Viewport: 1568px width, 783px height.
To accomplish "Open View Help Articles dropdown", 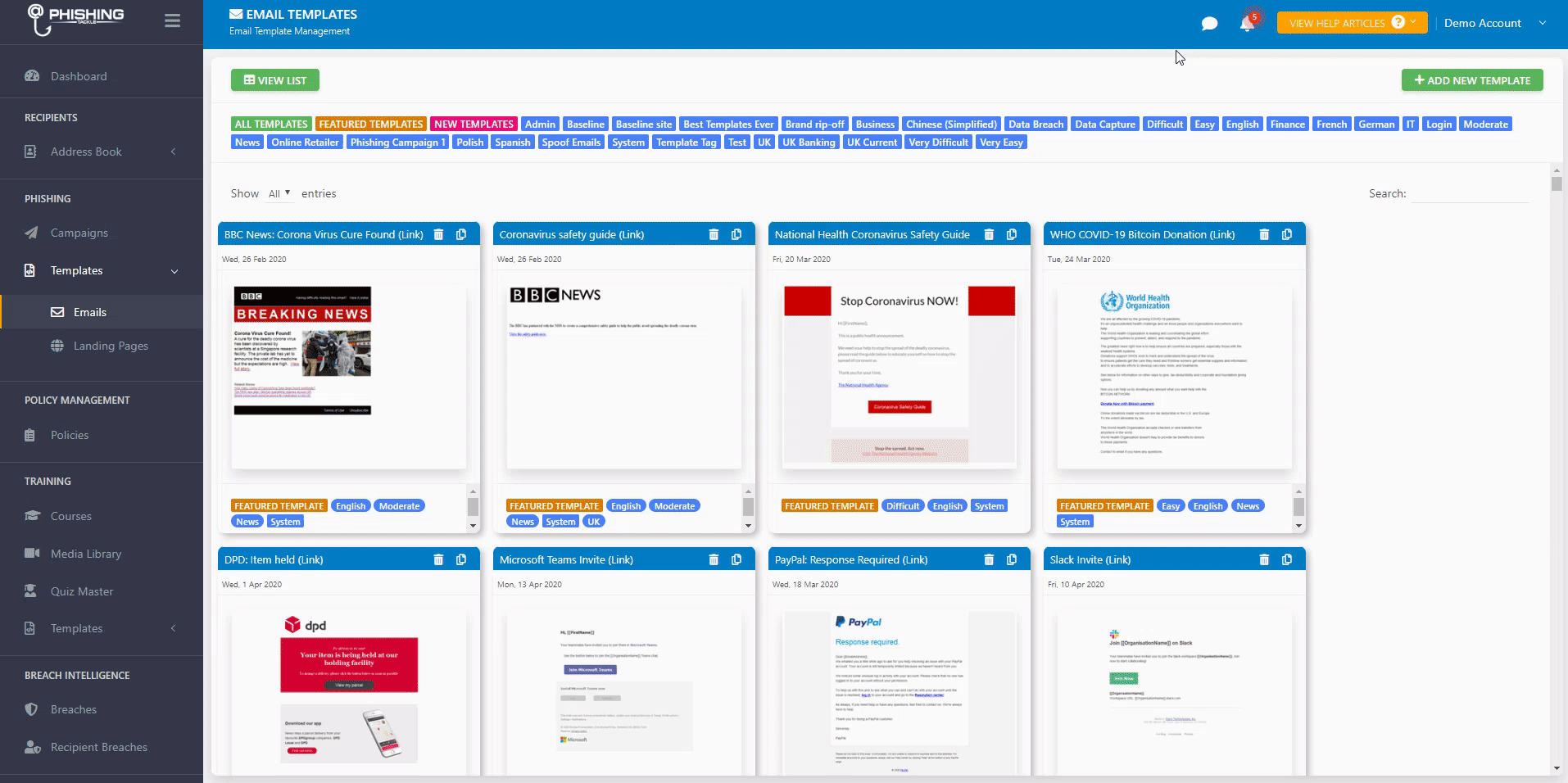I will pyautogui.click(x=1352, y=23).
